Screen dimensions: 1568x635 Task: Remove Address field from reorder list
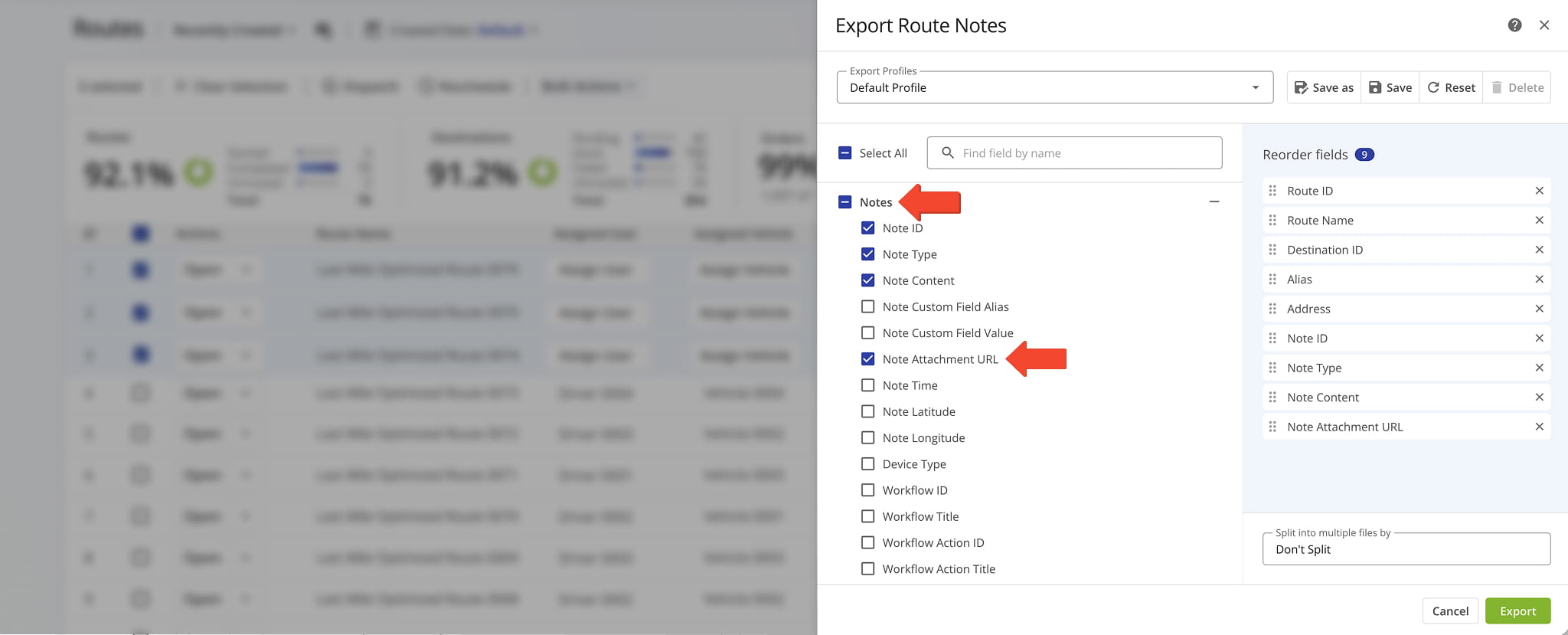pyautogui.click(x=1539, y=309)
